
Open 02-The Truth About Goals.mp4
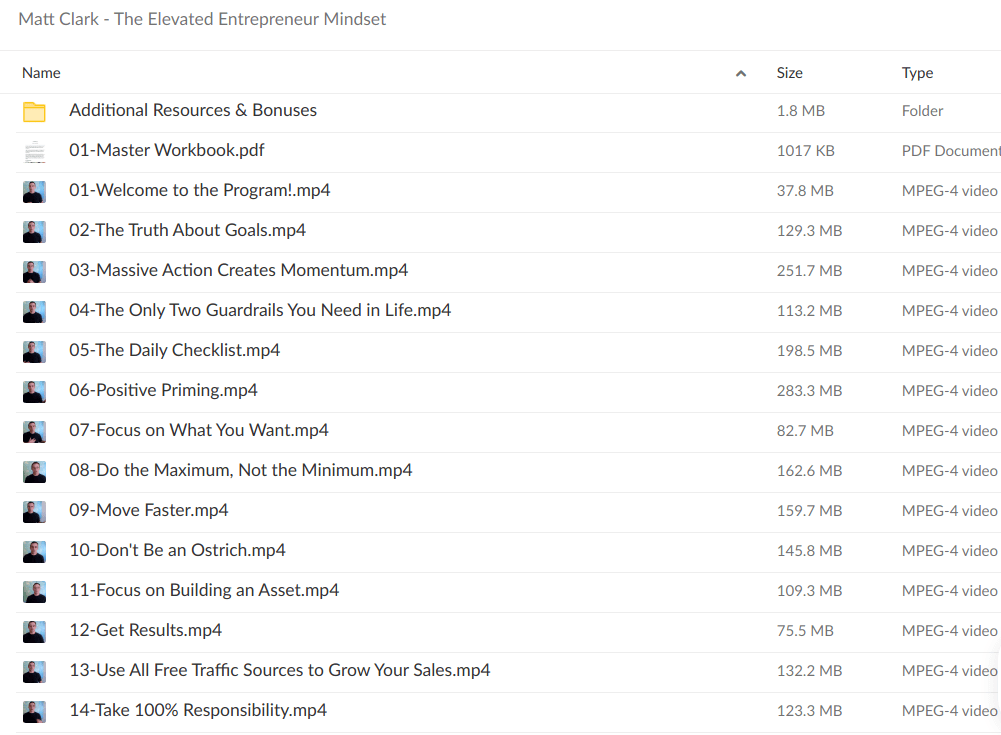click(185, 231)
